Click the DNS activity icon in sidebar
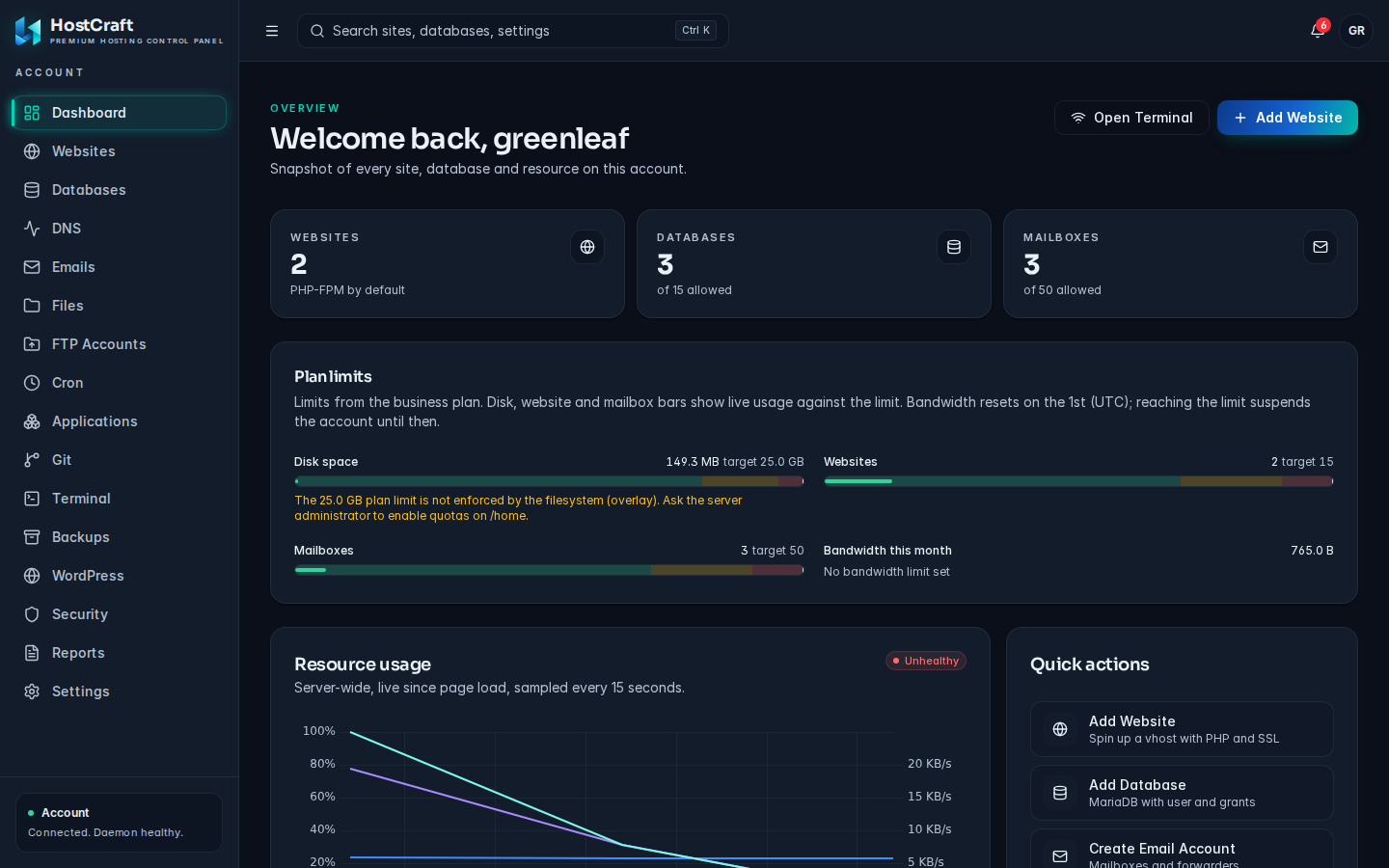 click(32, 229)
